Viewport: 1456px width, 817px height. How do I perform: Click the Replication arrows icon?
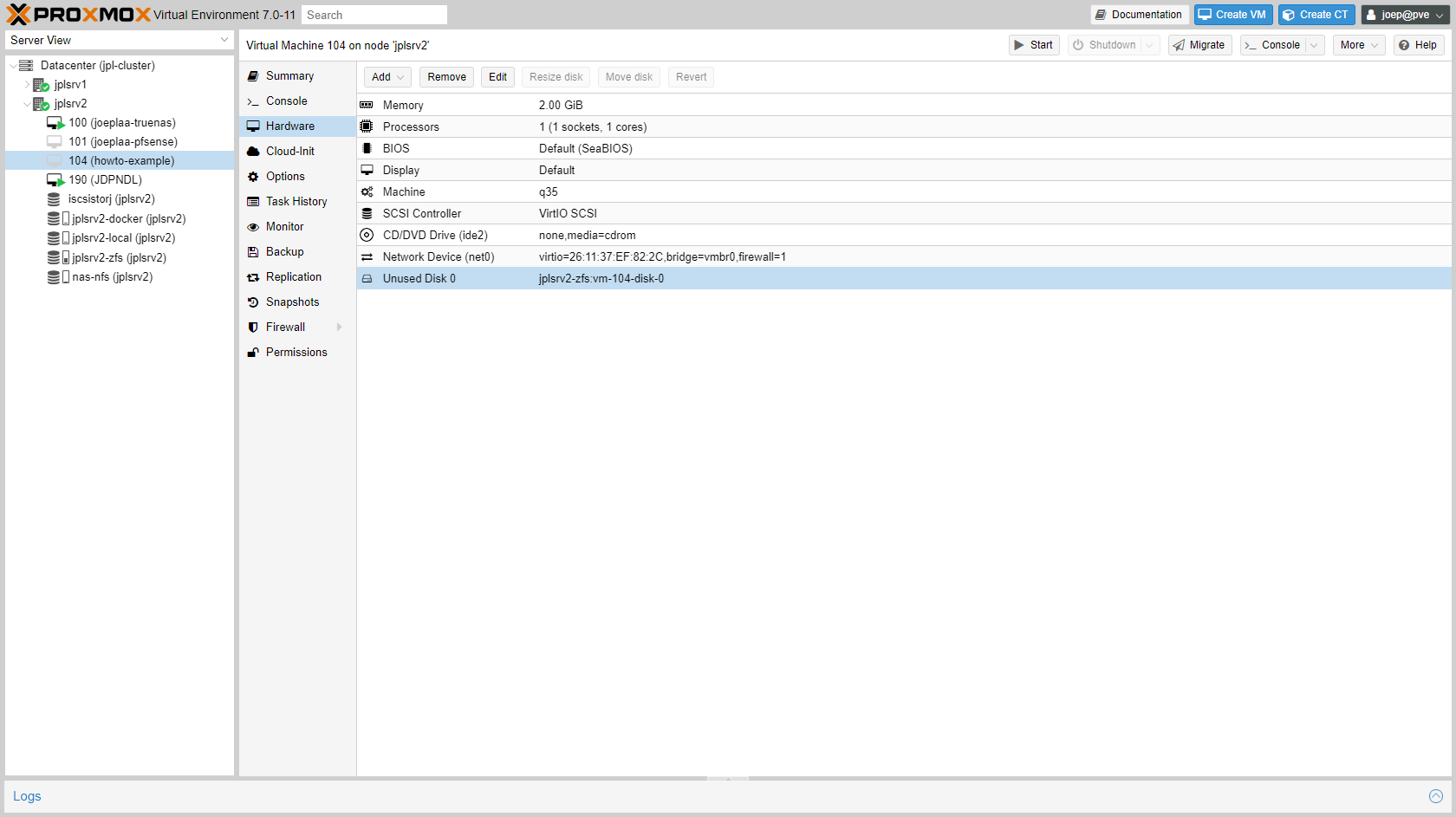point(253,276)
